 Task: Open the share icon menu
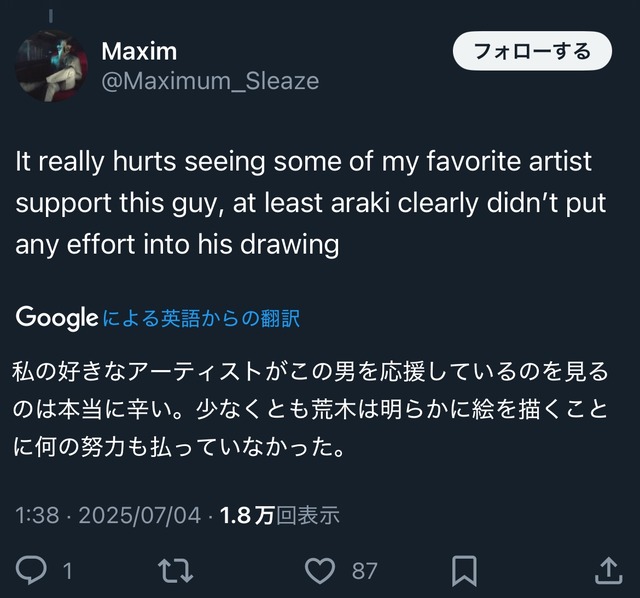[608, 571]
